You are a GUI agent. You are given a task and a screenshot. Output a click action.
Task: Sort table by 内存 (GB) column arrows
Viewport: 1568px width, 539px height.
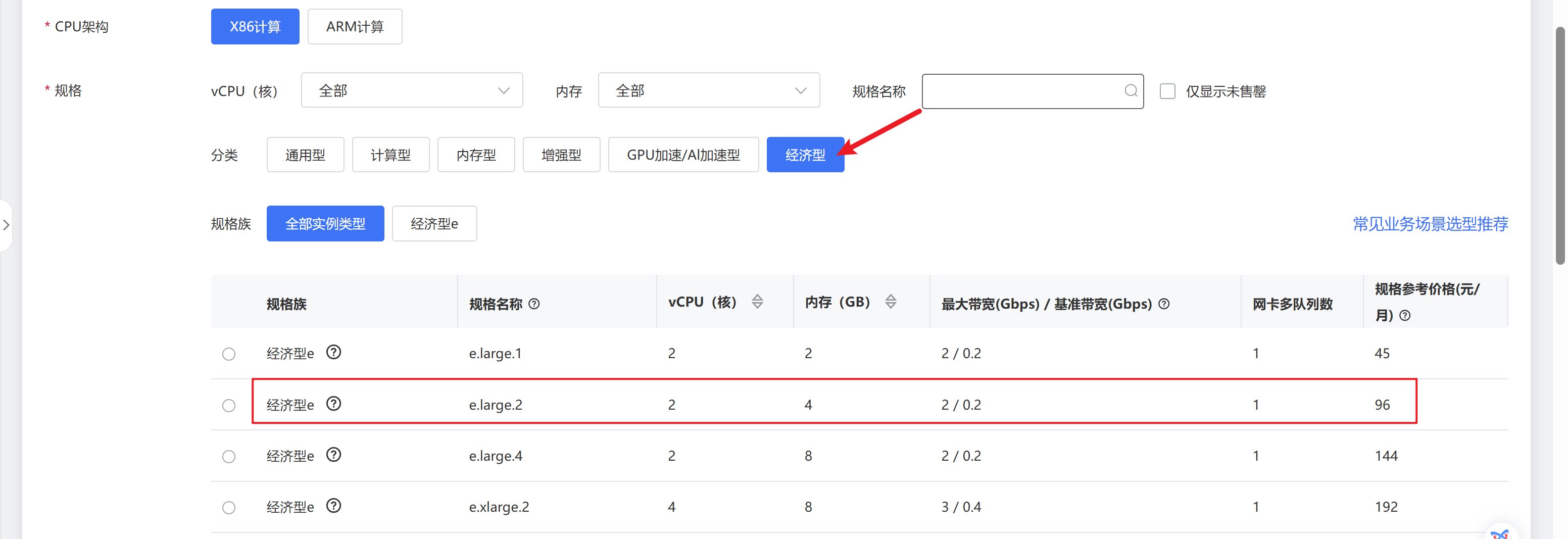pos(890,302)
